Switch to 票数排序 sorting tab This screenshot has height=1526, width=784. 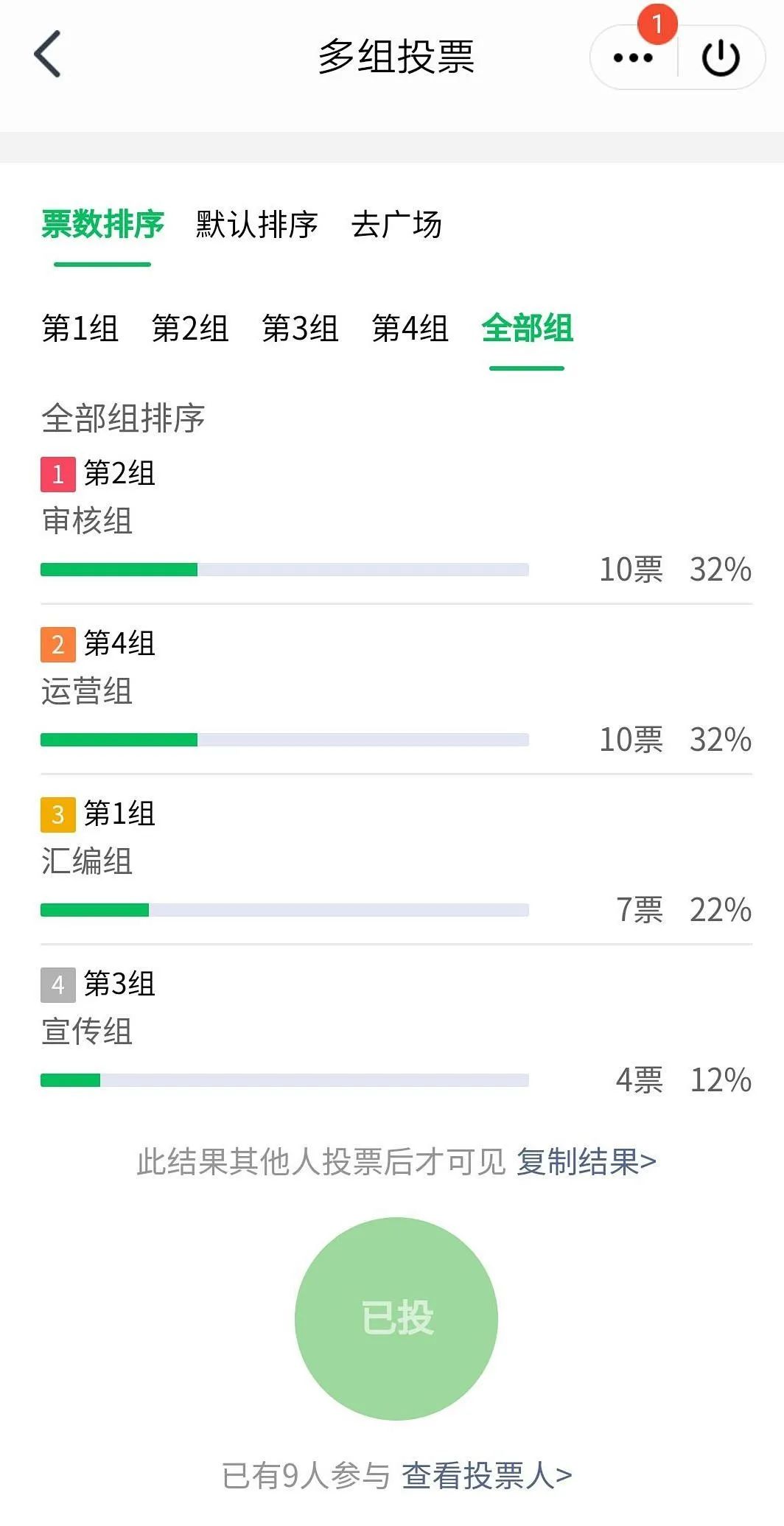coord(102,225)
